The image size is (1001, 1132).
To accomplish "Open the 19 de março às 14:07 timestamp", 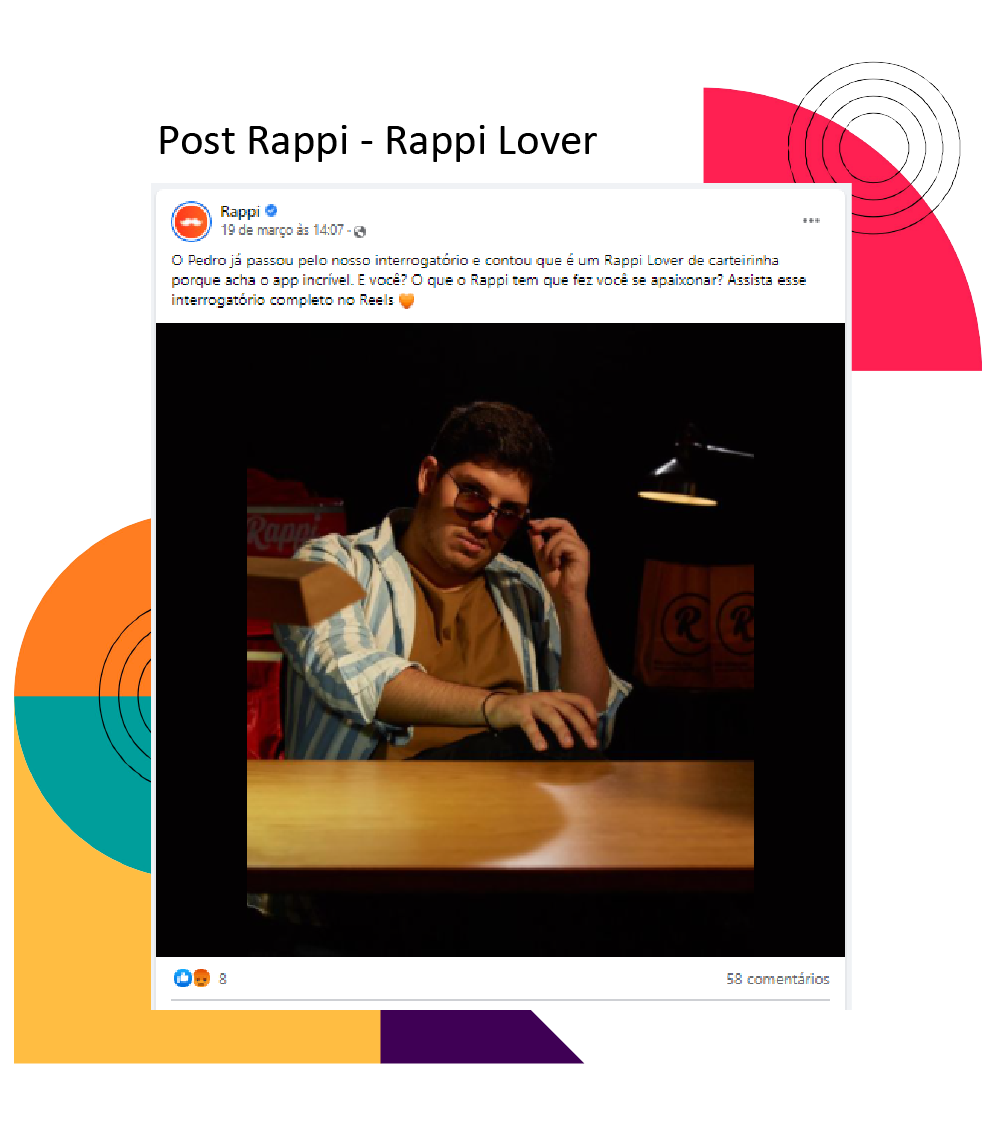I will 282,230.
